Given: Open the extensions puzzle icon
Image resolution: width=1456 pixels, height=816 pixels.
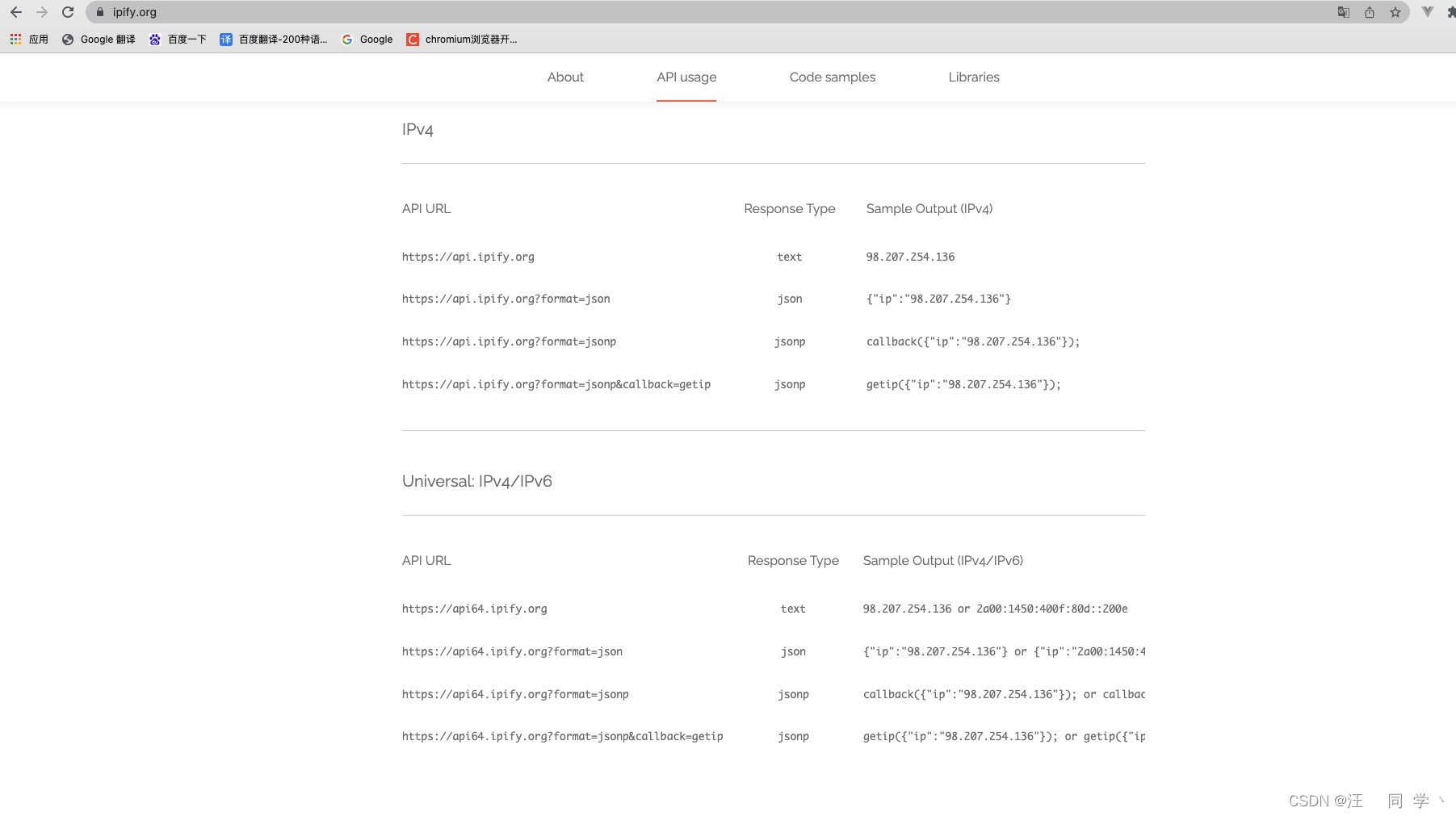Looking at the screenshot, I should [1450, 12].
